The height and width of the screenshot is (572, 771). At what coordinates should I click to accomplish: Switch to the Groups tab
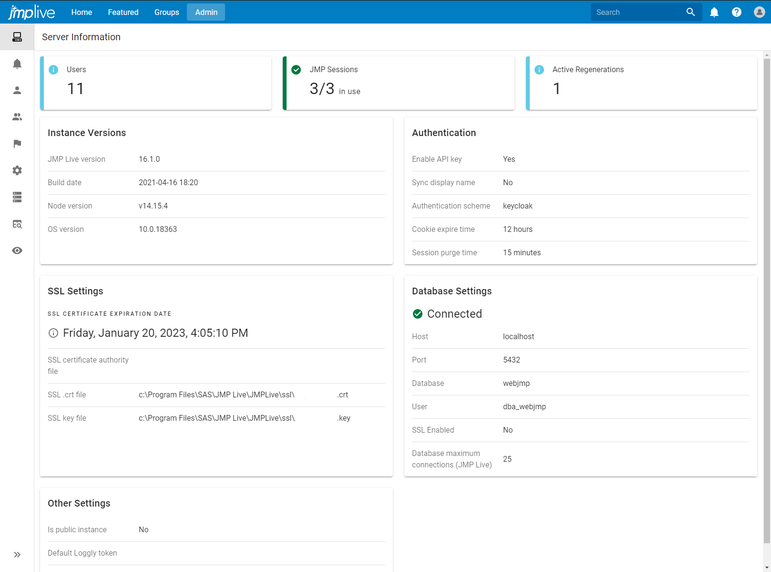pos(167,12)
